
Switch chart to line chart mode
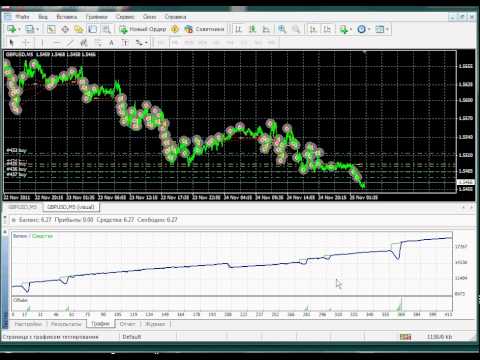pyautogui.click(x=266, y=29)
